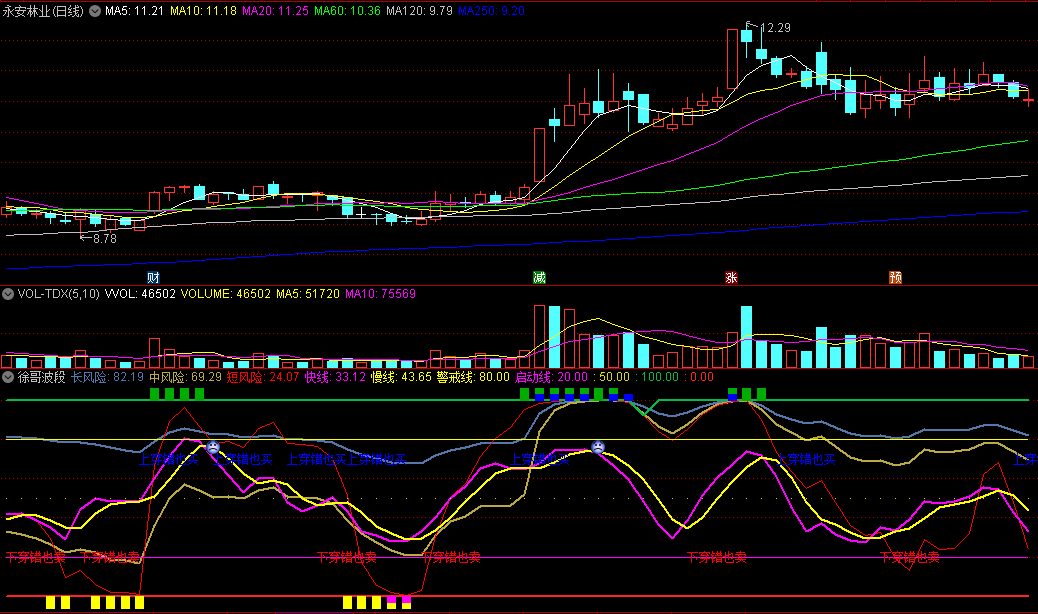This screenshot has width=1038, height=614.
Task: Open the 涨 event marker on the timeline
Action: coord(731,277)
